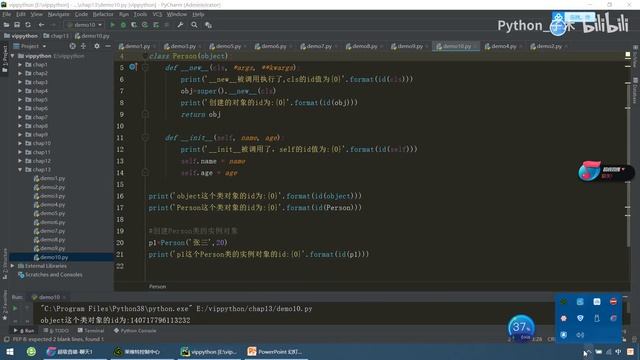The image size is (640, 360).
Task: Open the VCS menu
Action: pos(157,14)
